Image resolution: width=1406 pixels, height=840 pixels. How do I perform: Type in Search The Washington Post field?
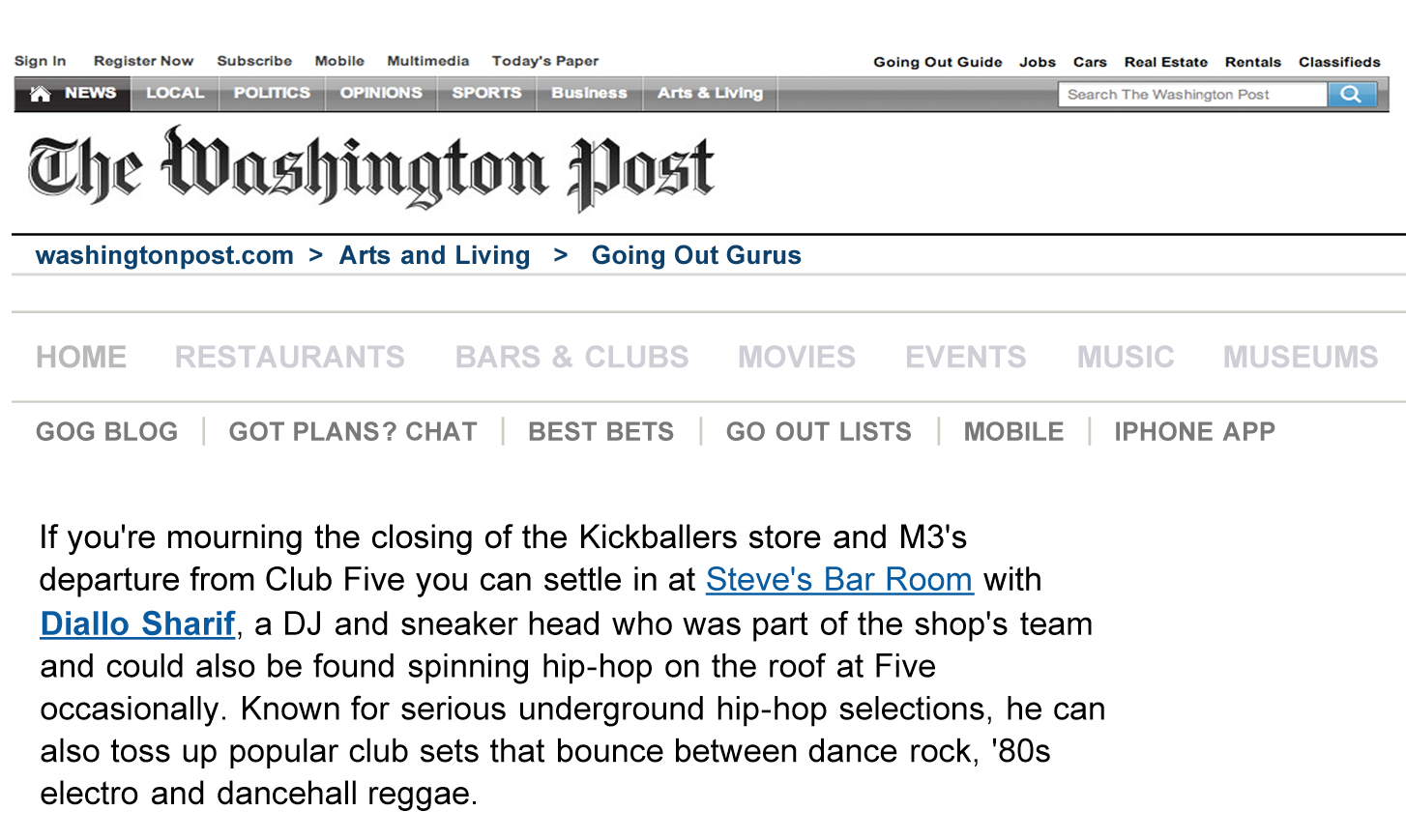pyautogui.click(x=1191, y=94)
